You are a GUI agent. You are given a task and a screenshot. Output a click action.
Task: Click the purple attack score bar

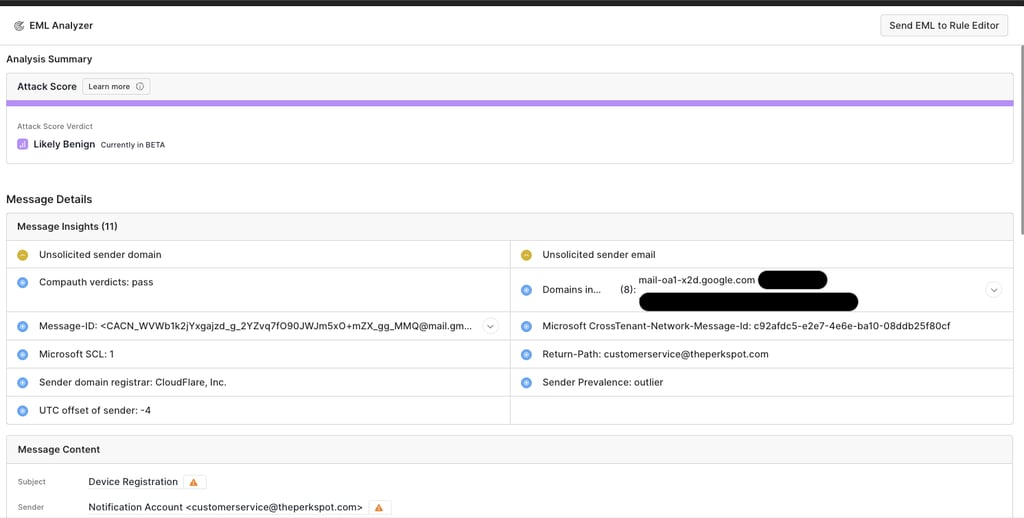tap(509, 103)
